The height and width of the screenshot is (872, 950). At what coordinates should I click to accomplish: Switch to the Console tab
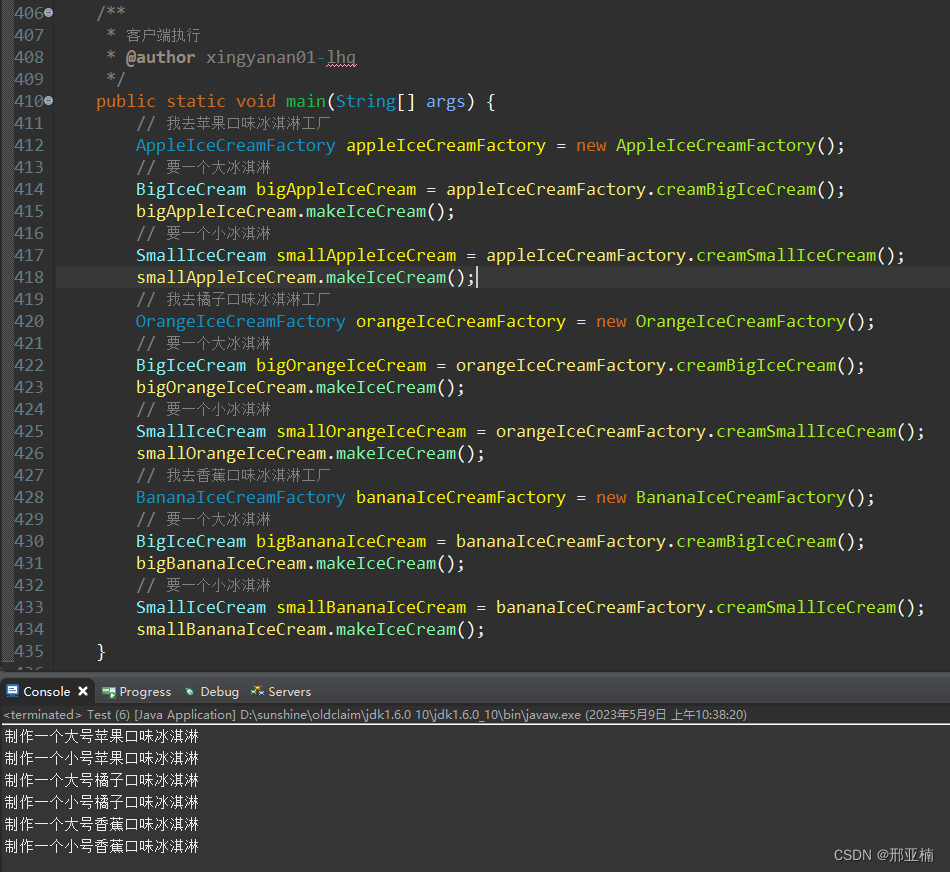(47, 691)
